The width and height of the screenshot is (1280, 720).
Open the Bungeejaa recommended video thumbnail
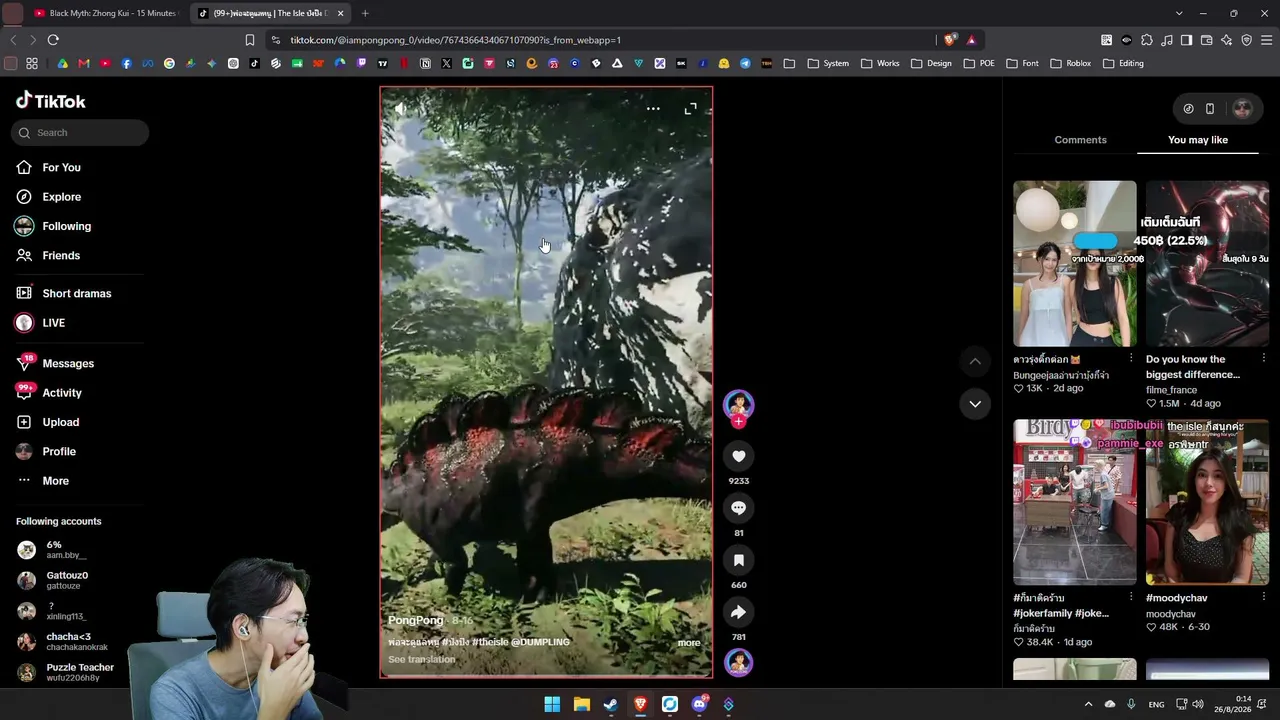pyautogui.click(x=1075, y=264)
